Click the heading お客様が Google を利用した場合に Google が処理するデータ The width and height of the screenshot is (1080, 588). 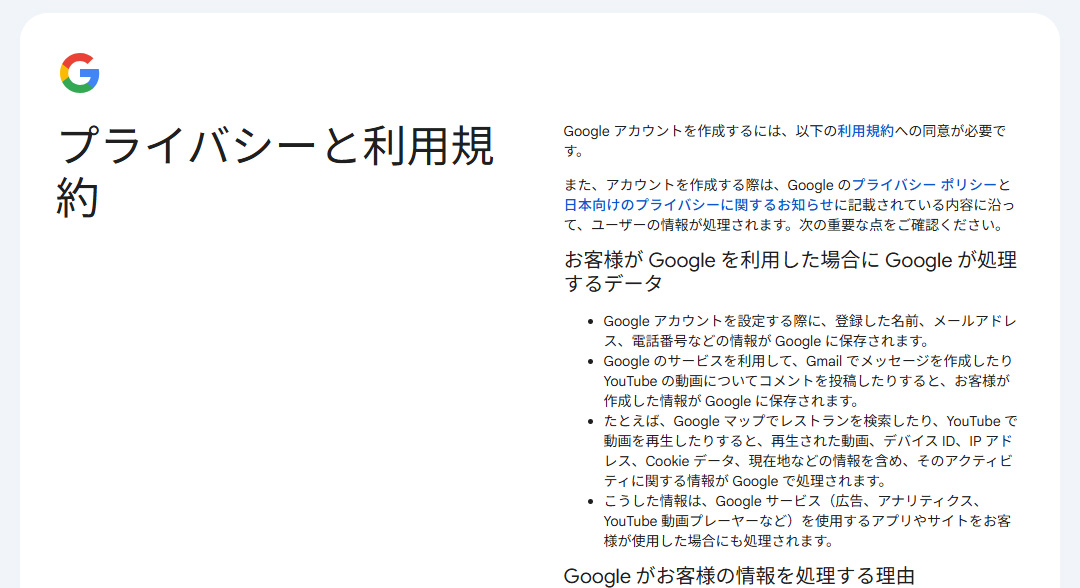791,269
